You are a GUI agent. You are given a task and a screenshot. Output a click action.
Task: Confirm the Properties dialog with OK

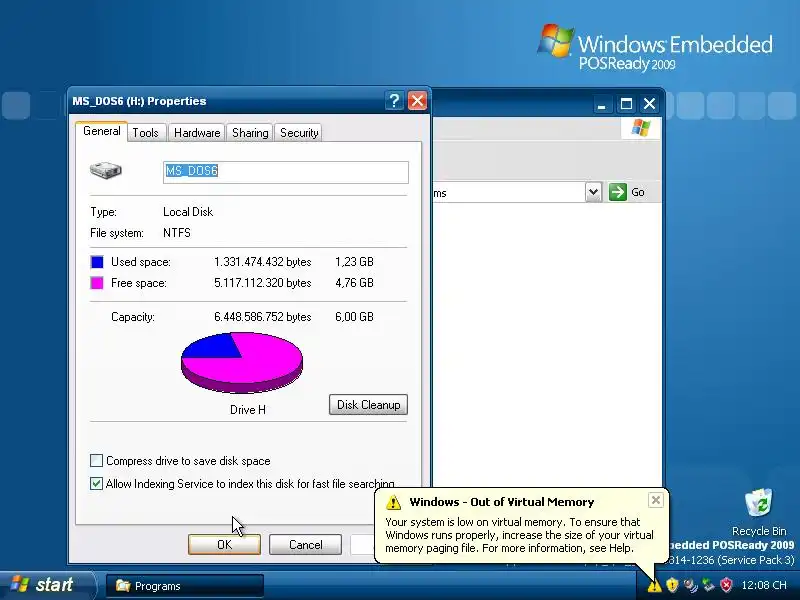point(224,544)
